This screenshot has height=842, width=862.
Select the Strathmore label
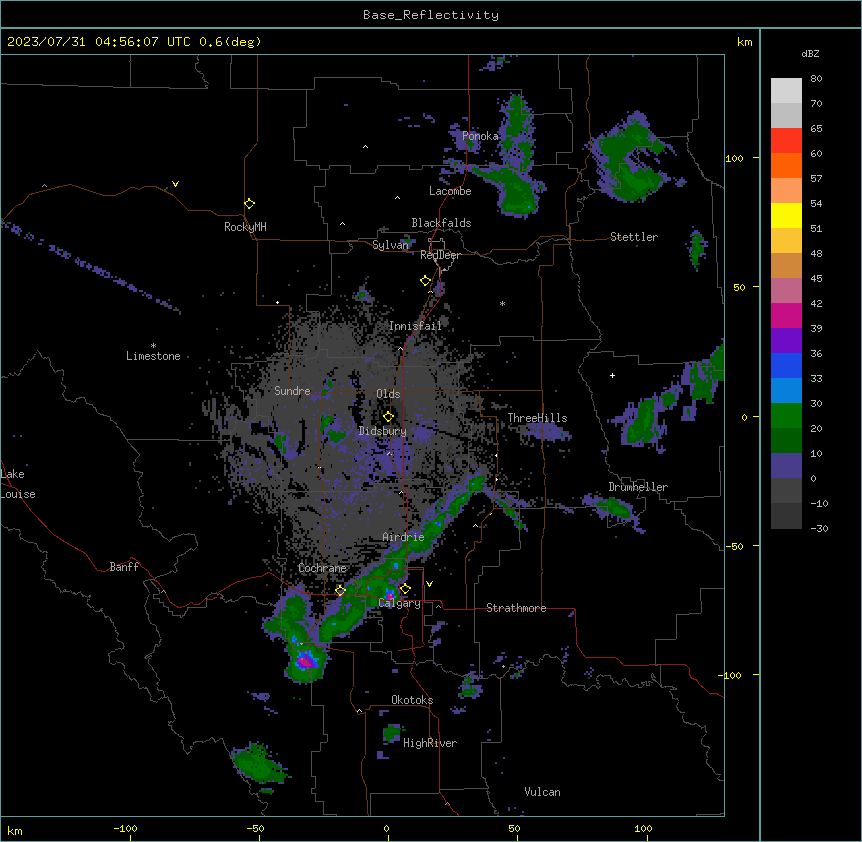point(516,608)
